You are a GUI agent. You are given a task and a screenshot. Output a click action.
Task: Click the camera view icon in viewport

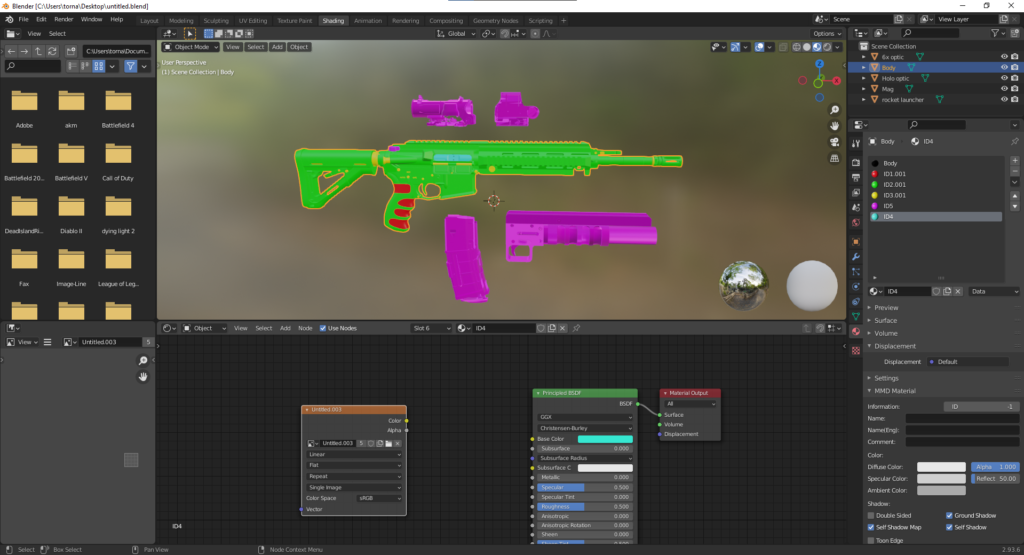834,160
